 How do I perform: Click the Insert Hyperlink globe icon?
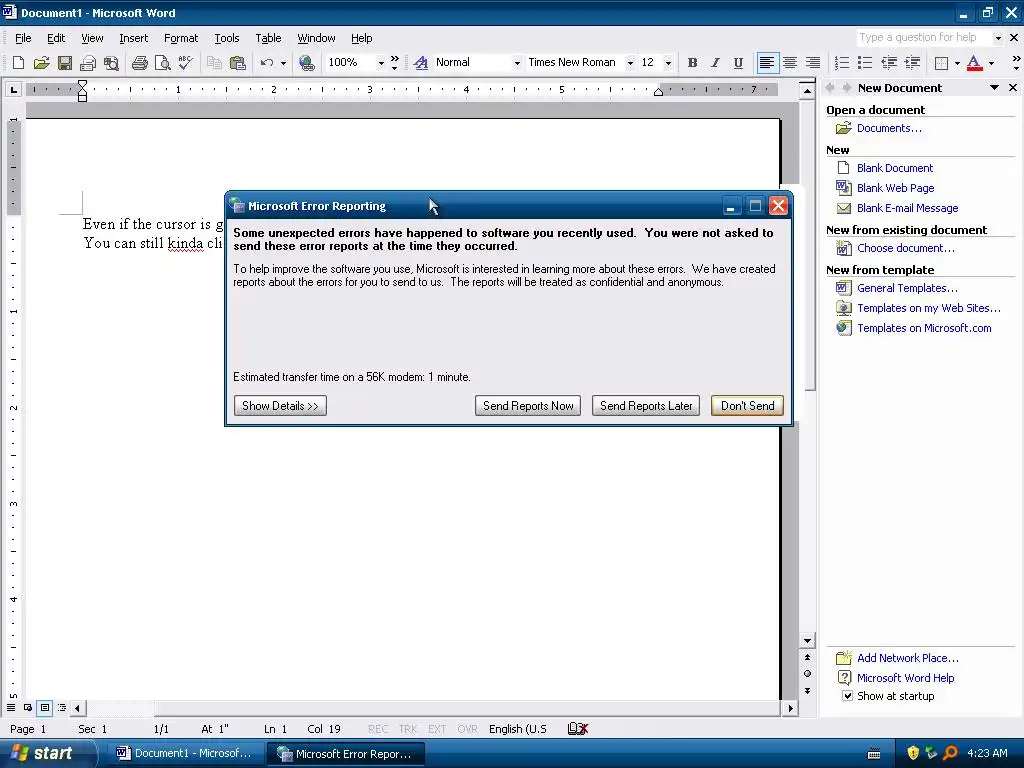[306, 63]
